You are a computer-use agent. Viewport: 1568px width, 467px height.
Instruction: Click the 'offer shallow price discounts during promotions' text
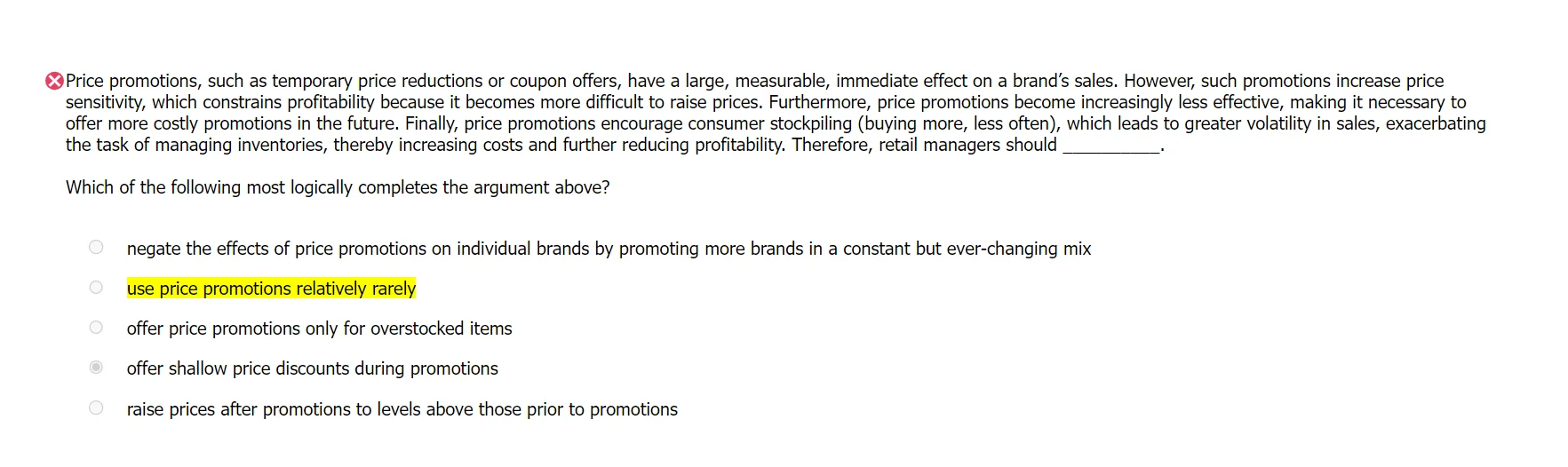pos(312,368)
